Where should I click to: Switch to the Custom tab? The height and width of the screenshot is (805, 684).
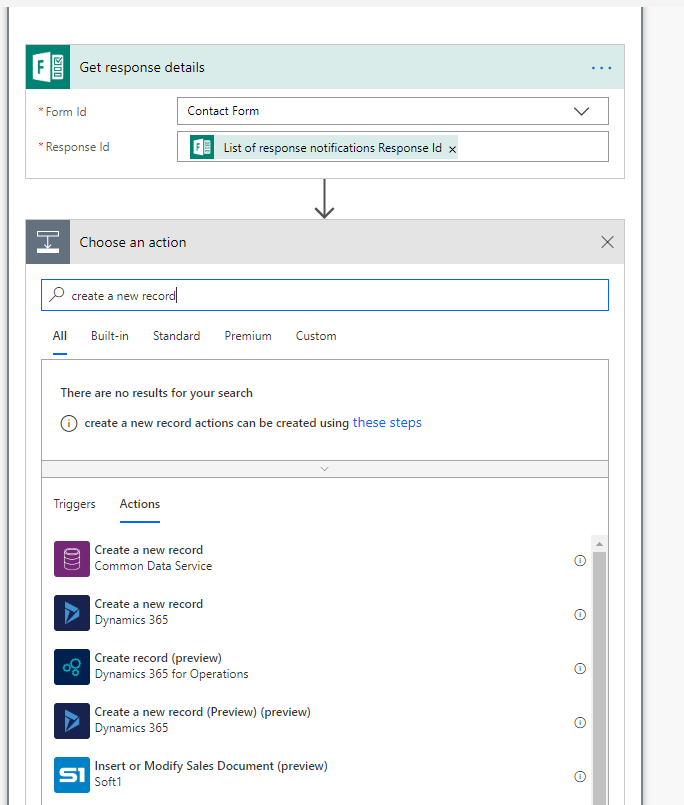pyautogui.click(x=316, y=336)
